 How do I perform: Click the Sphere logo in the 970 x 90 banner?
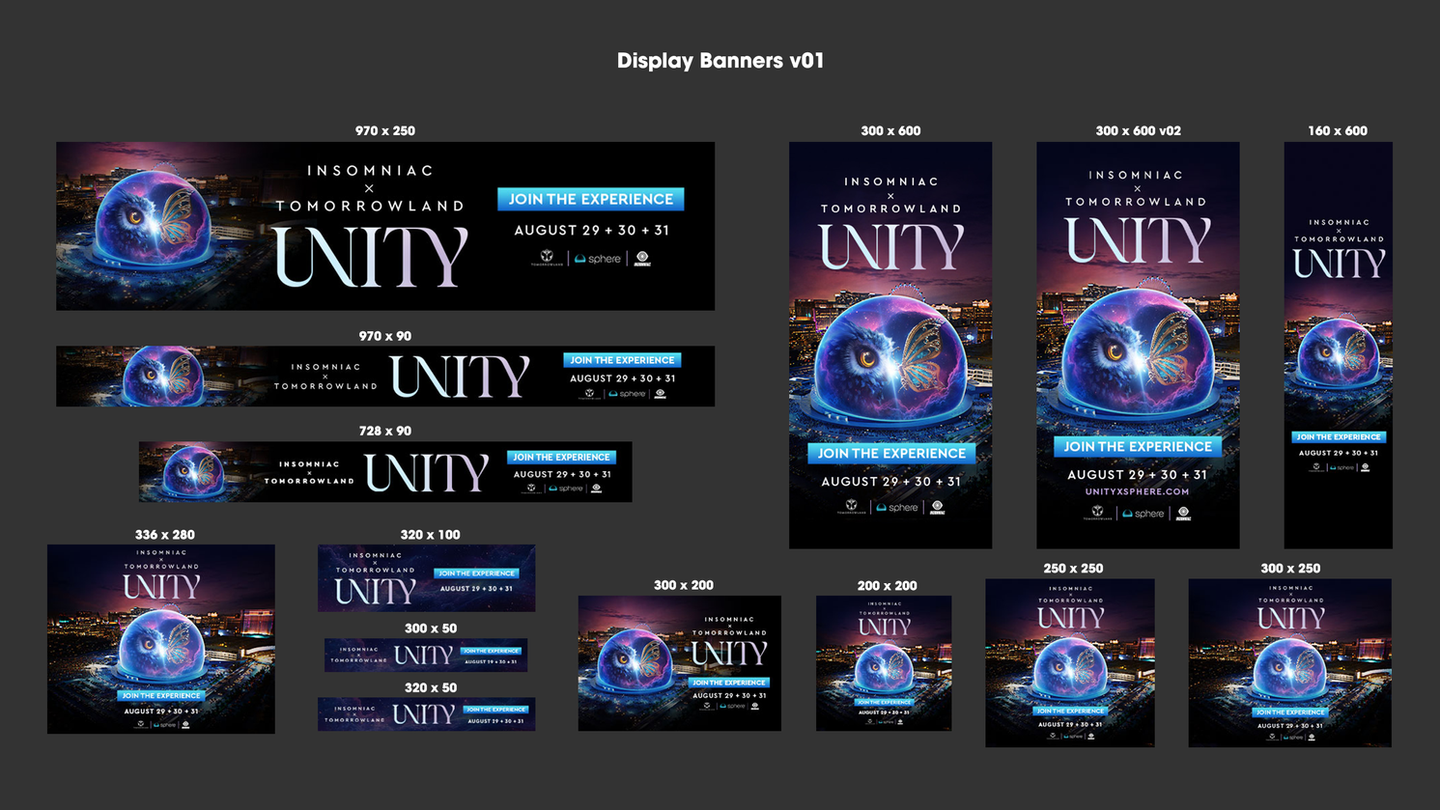tap(627, 394)
